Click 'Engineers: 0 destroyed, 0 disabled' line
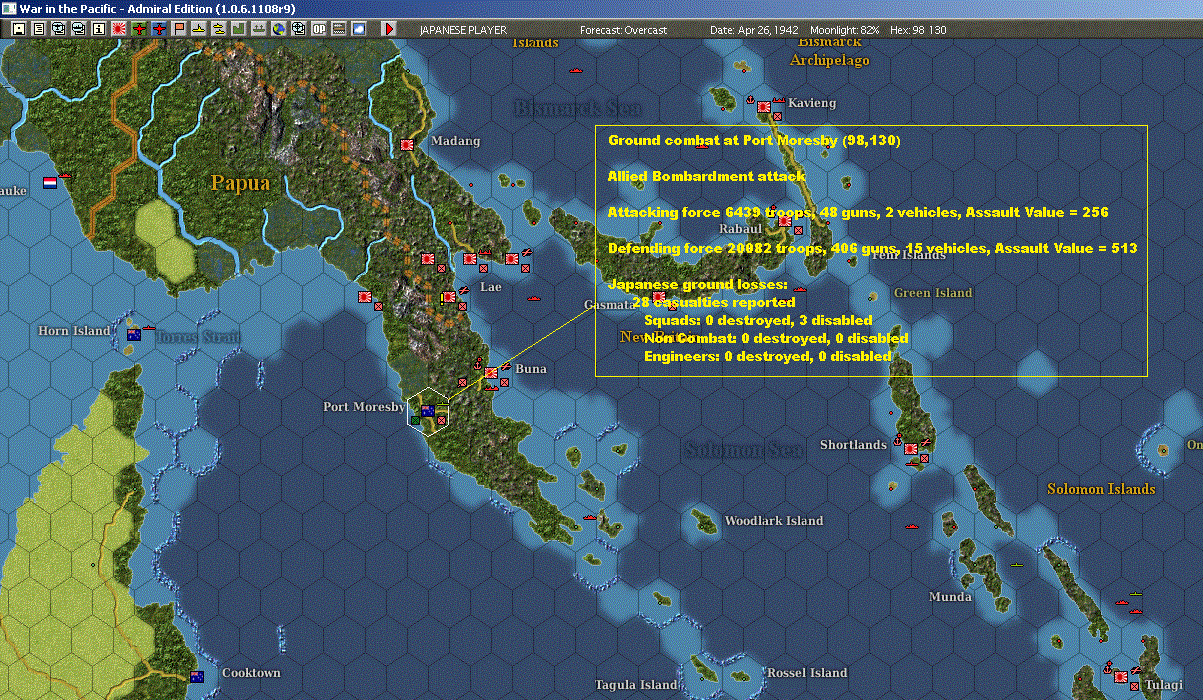The width and height of the screenshot is (1203, 700). point(768,356)
